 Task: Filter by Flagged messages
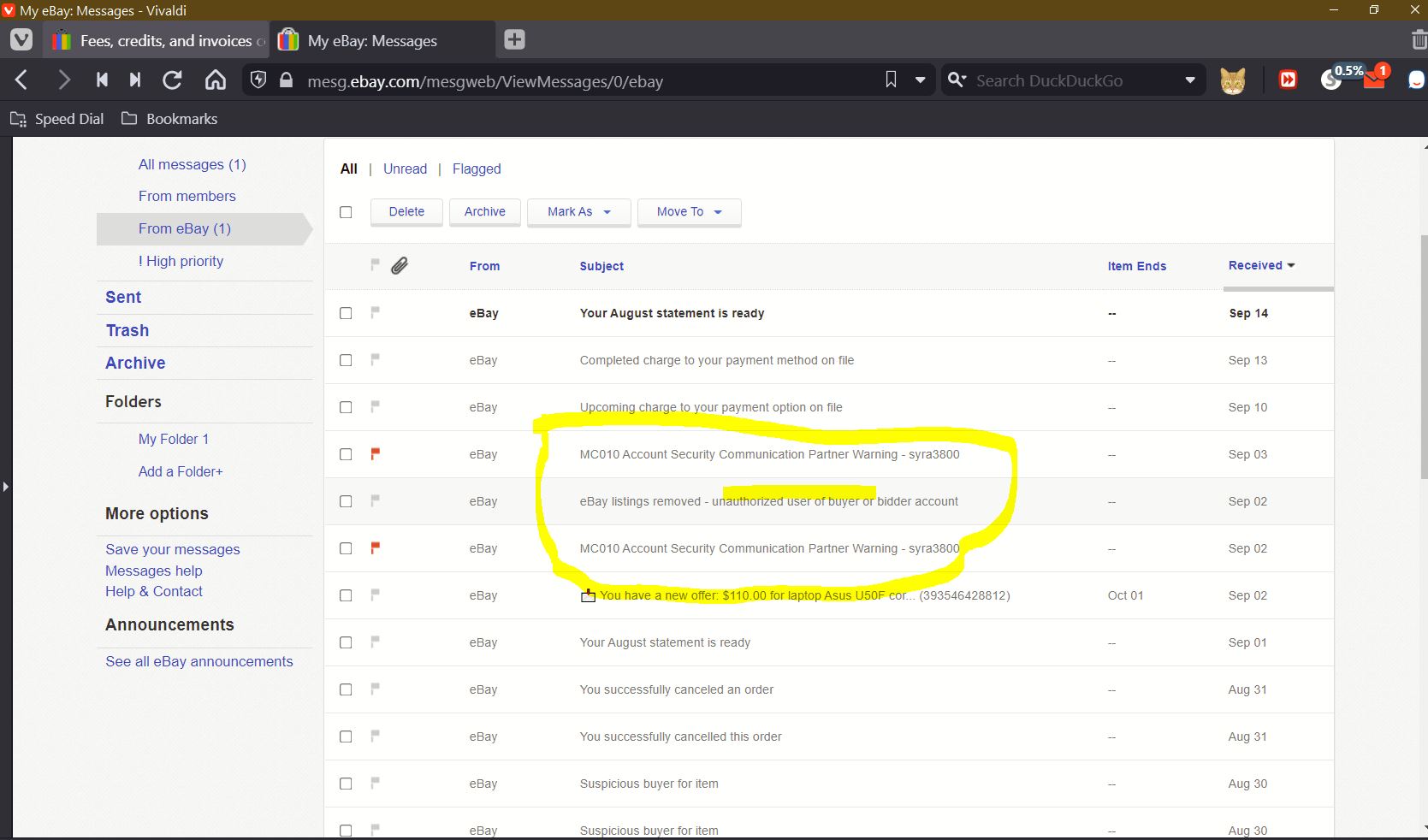(x=477, y=169)
